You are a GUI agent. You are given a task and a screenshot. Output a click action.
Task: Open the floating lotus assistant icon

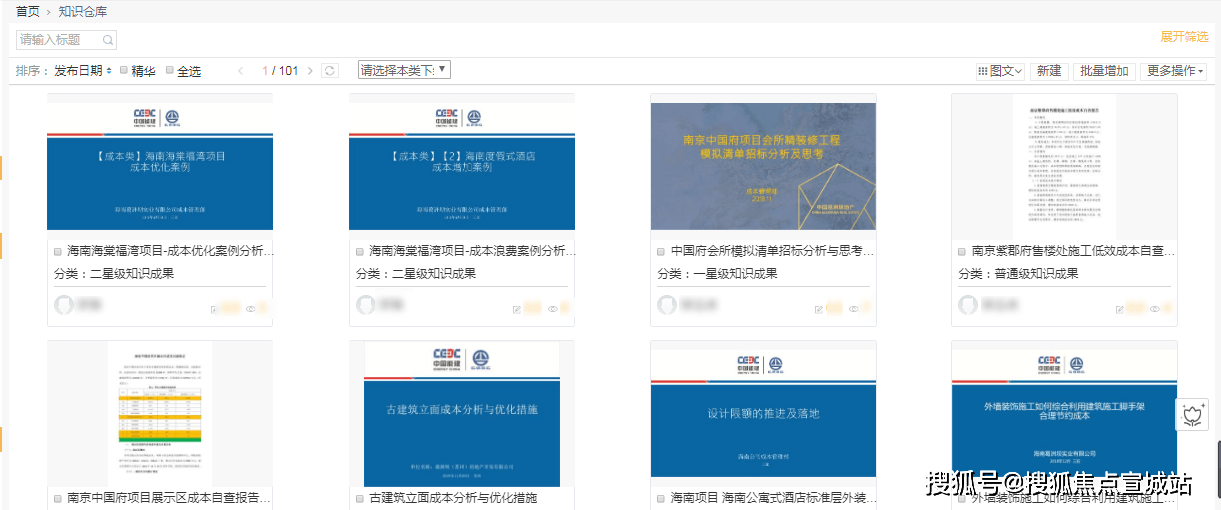tap(1192, 414)
